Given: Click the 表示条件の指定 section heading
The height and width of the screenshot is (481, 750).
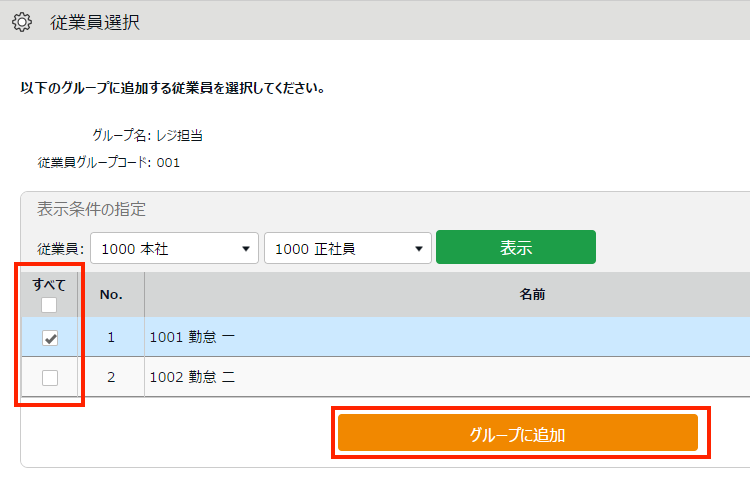Looking at the screenshot, I should tap(91, 209).
